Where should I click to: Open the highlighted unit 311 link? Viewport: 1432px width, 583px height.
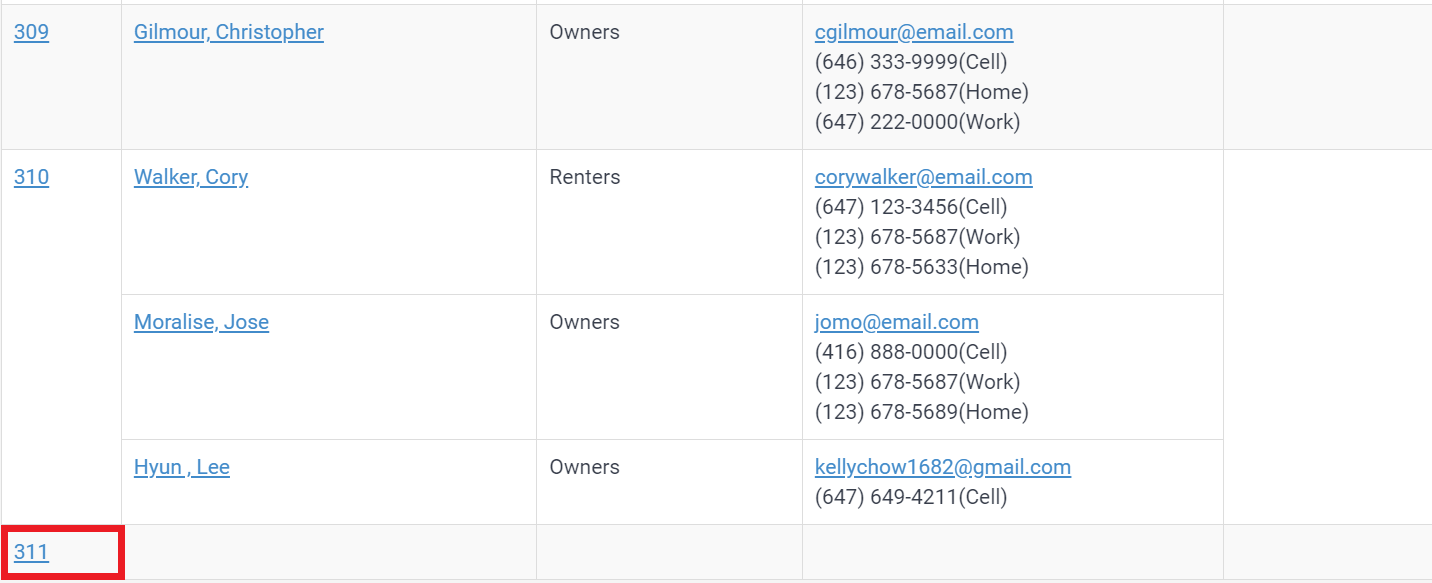coord(31,552)
